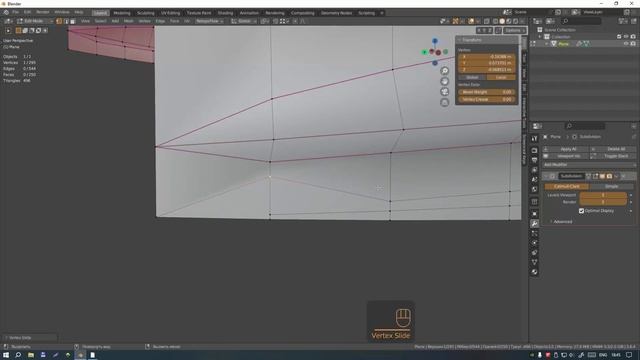Open the Edit Mode dropdown

click(34, 21)
